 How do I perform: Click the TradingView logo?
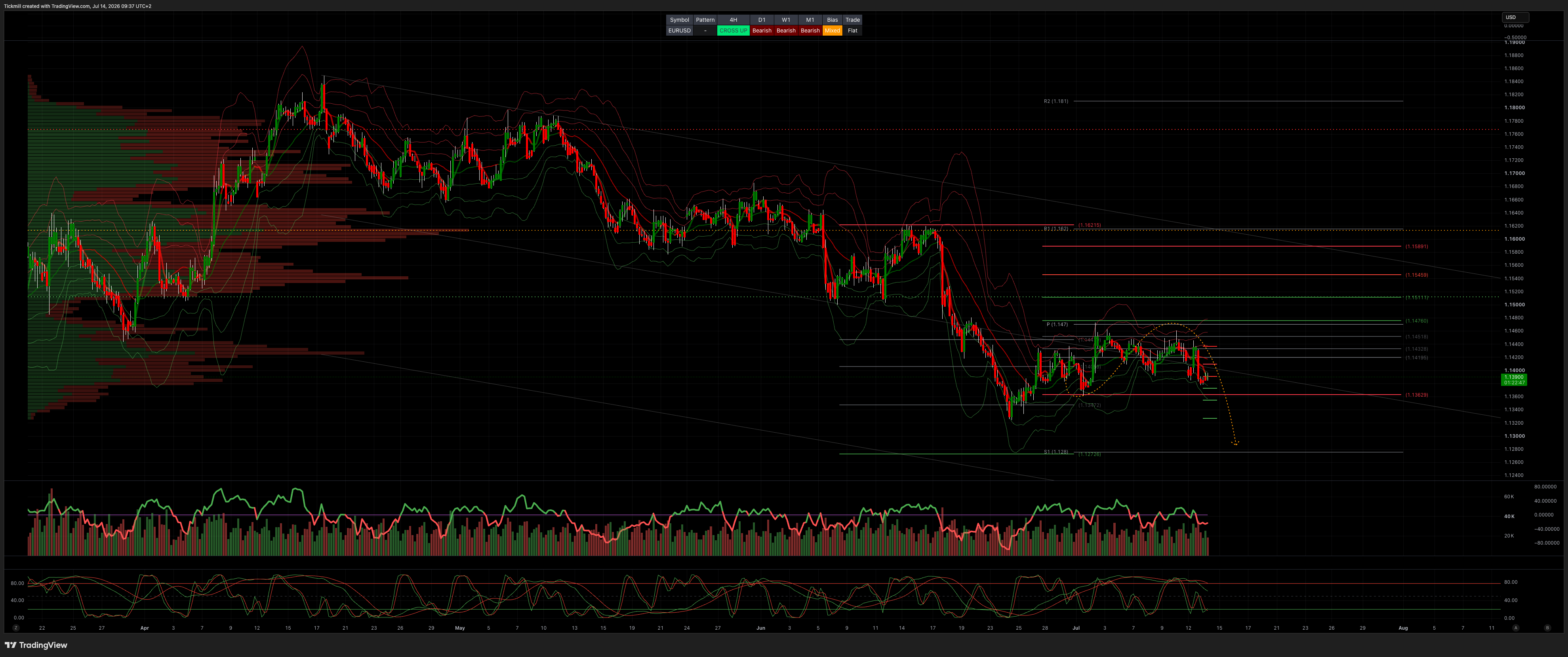(x=36, y=645)
